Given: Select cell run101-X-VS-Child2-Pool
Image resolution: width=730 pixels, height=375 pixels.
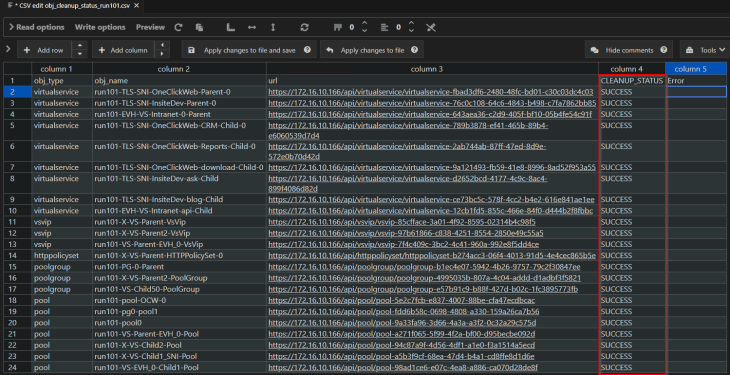Looking at the screenshot, I should 179,345.
